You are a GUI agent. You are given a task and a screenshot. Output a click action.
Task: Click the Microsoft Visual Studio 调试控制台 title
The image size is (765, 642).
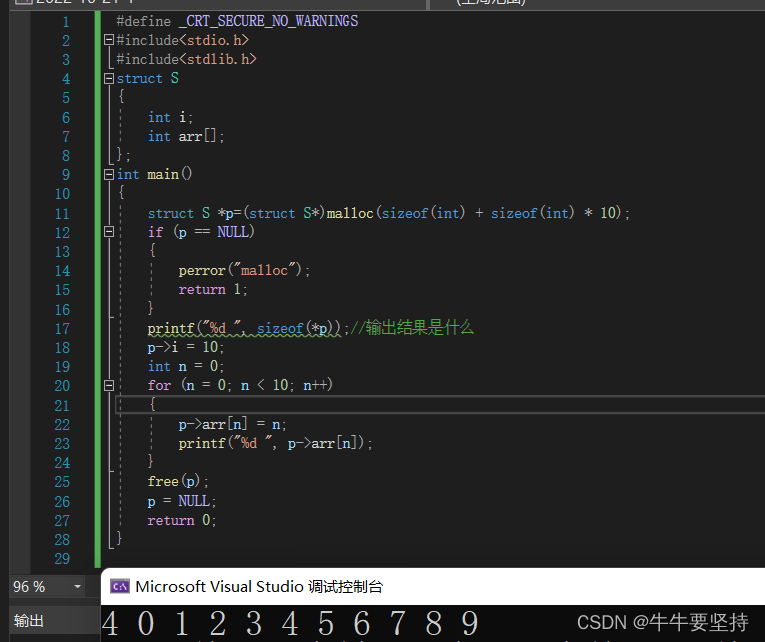pyautogui.click(x=259, y=586)
